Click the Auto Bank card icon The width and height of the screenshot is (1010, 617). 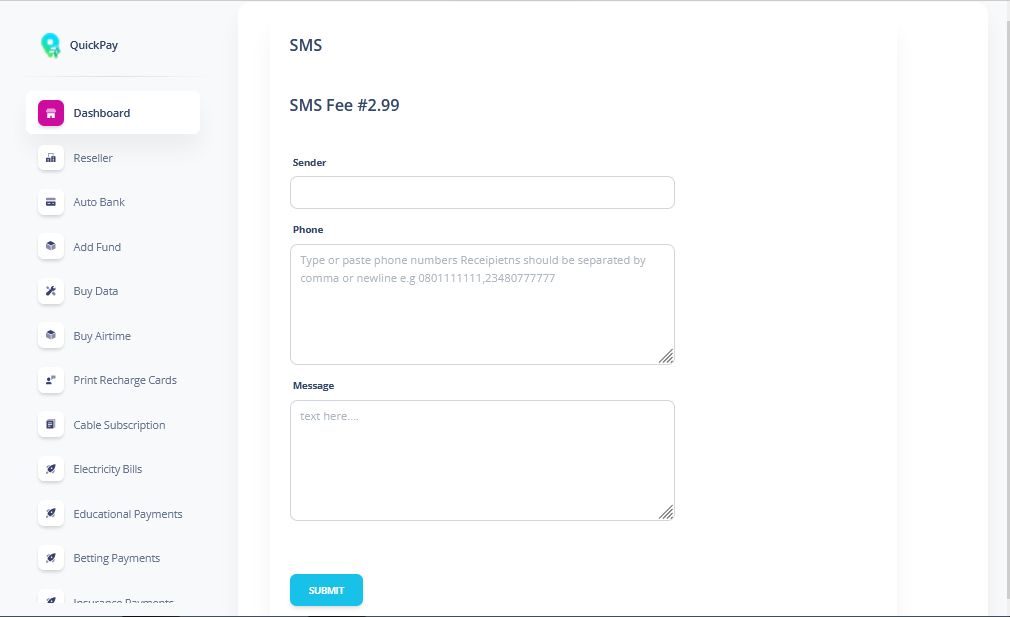point(51,202)
